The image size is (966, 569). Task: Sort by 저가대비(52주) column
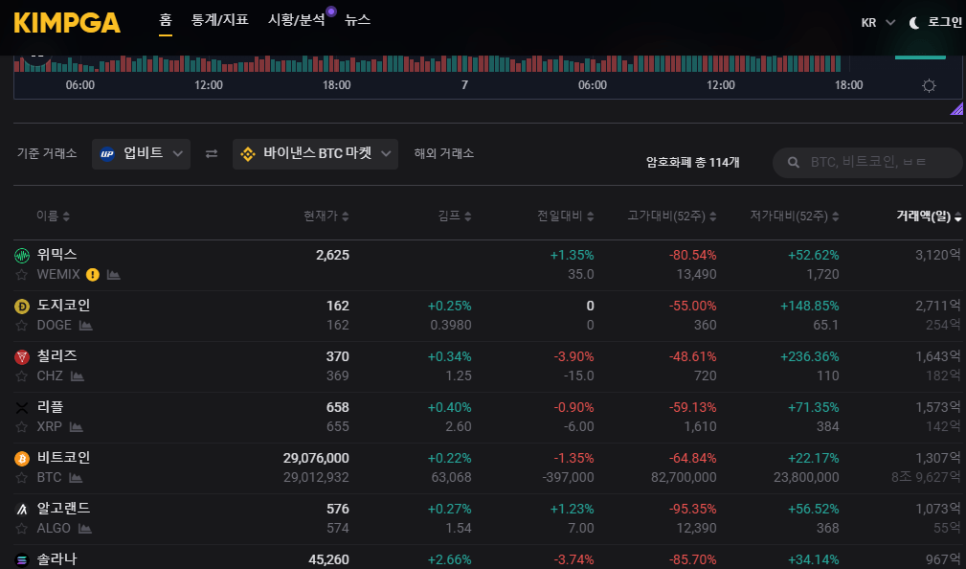[794, 216]
